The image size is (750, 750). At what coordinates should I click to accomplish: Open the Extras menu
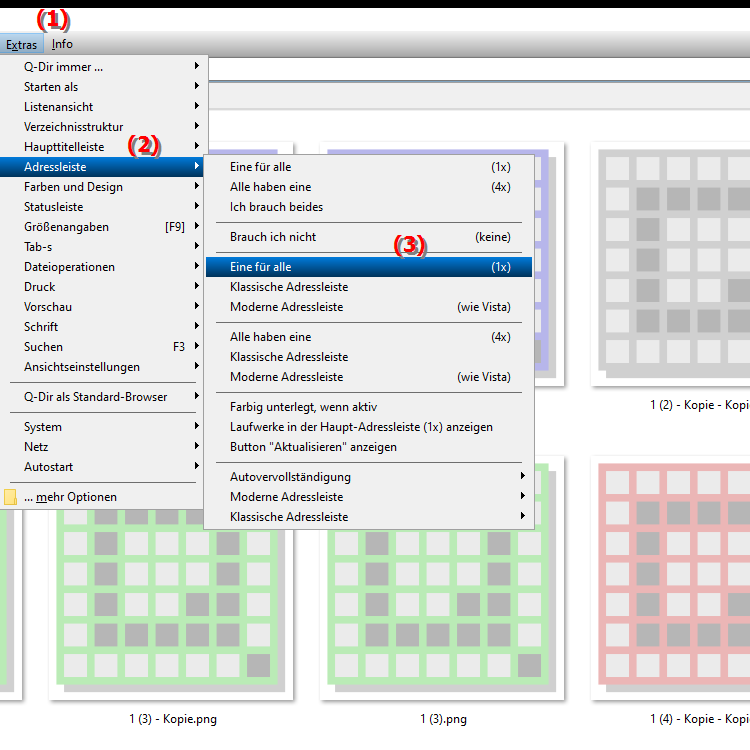tap(22, 44)
